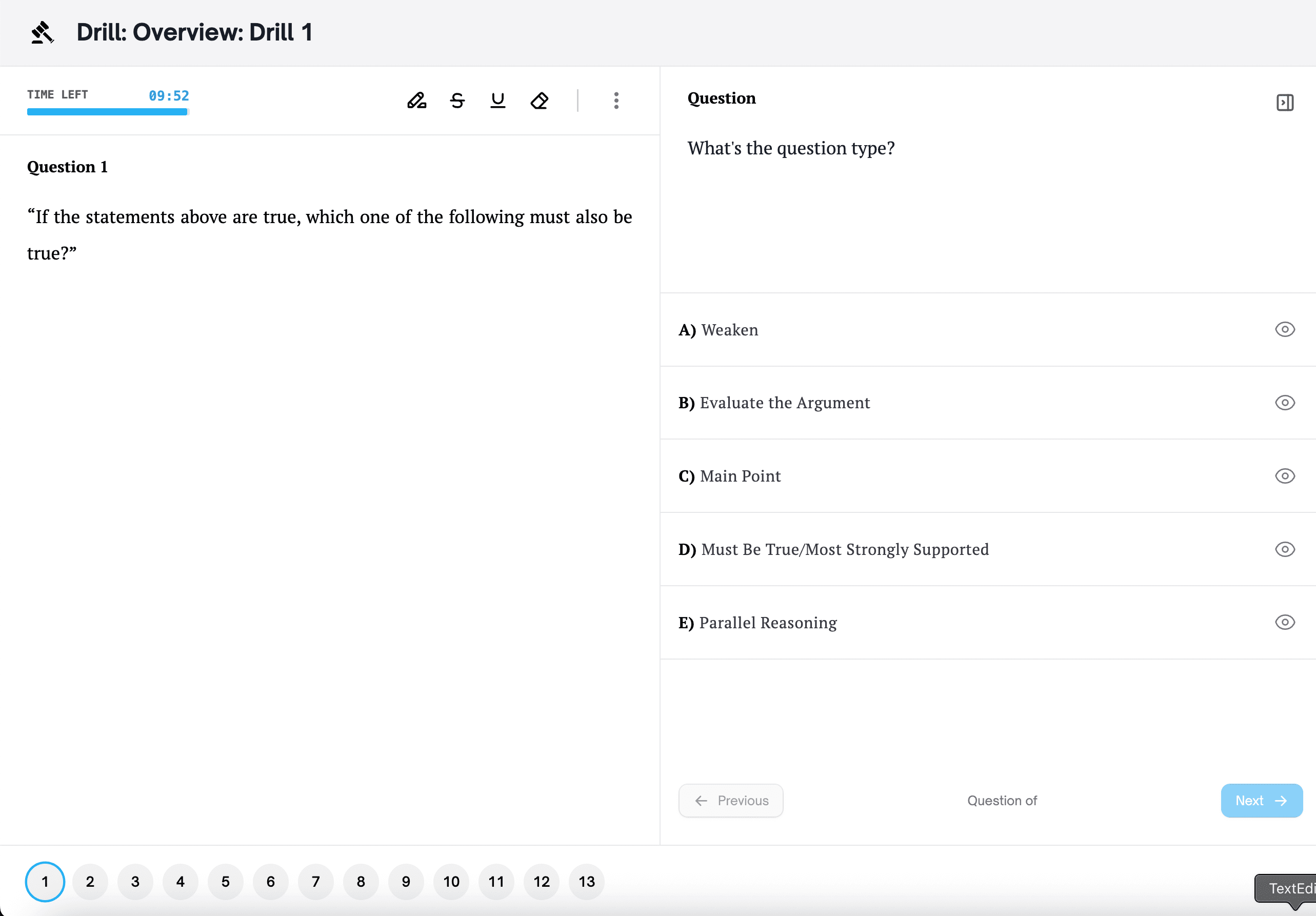Select the underline tool
This screenshot has width=1316, height=916.
click(x=497, y=101)
